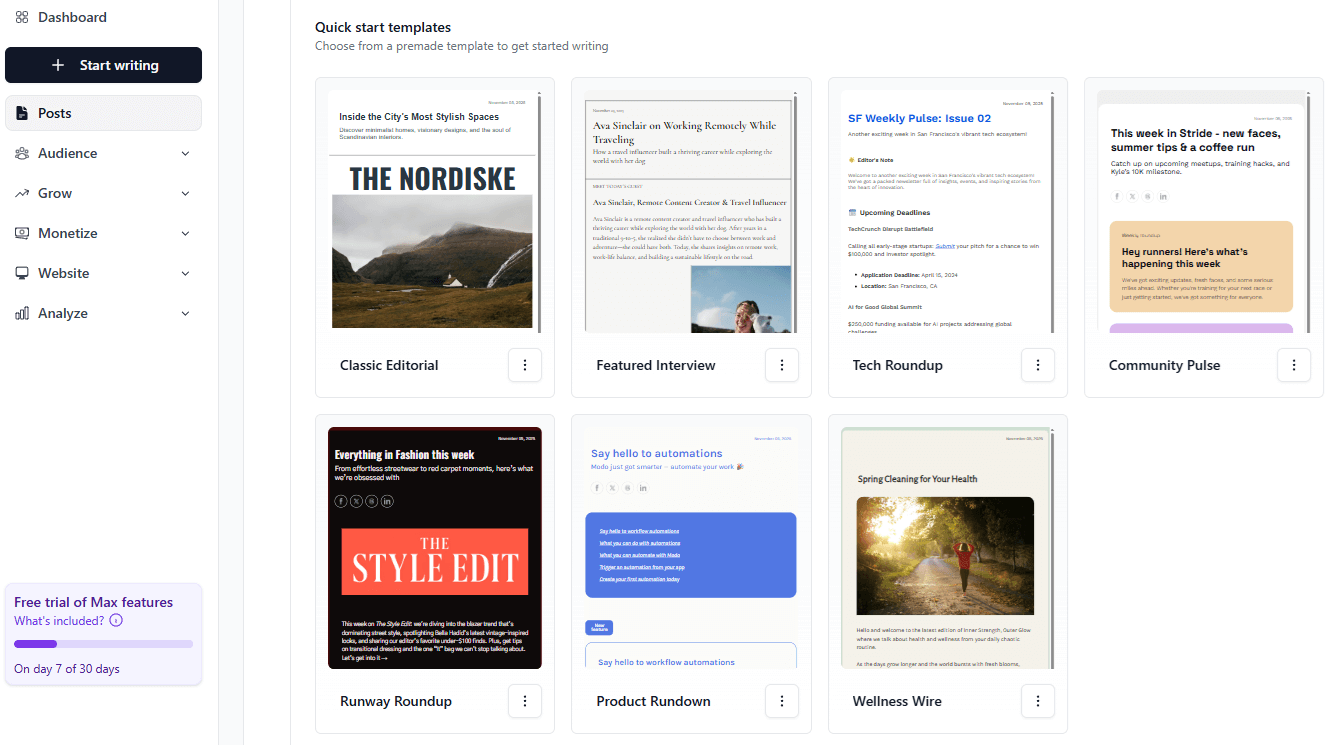Open three-dot menu for Featured Interview
This screenshot has width=1344, height=745.
click(x=781, y=365)
